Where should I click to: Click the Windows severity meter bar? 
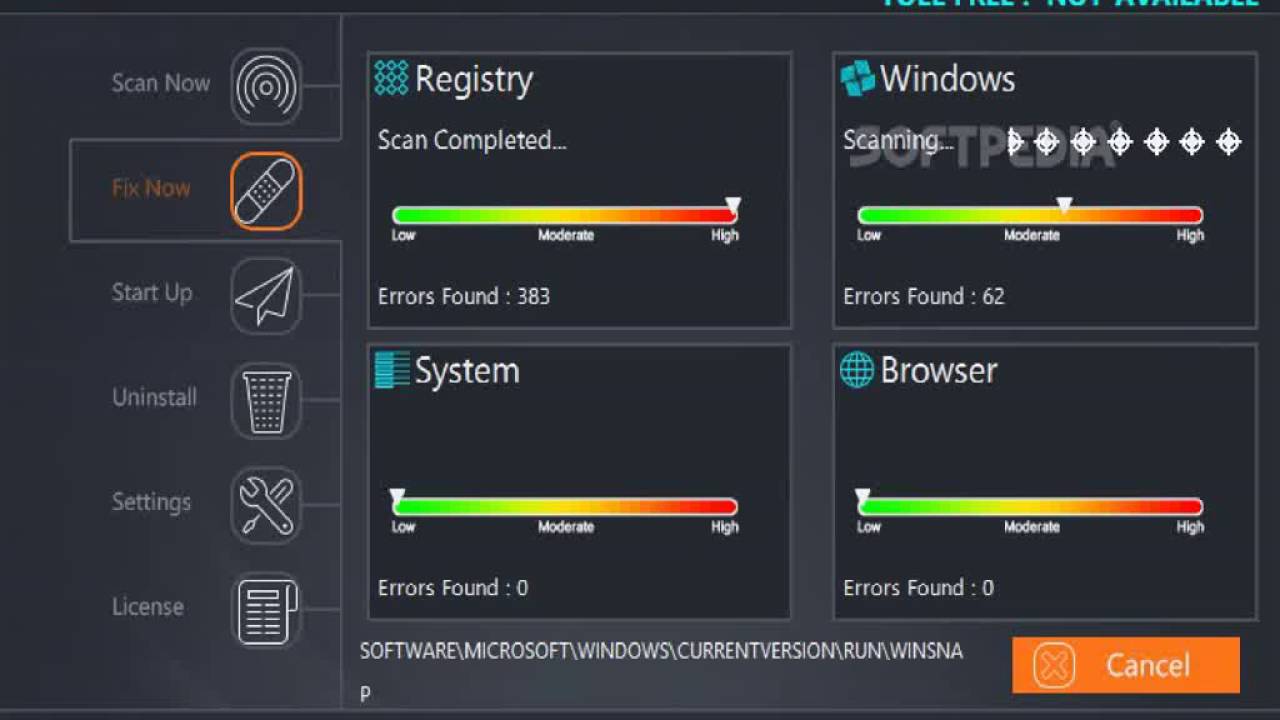[x=1030, y=215]
